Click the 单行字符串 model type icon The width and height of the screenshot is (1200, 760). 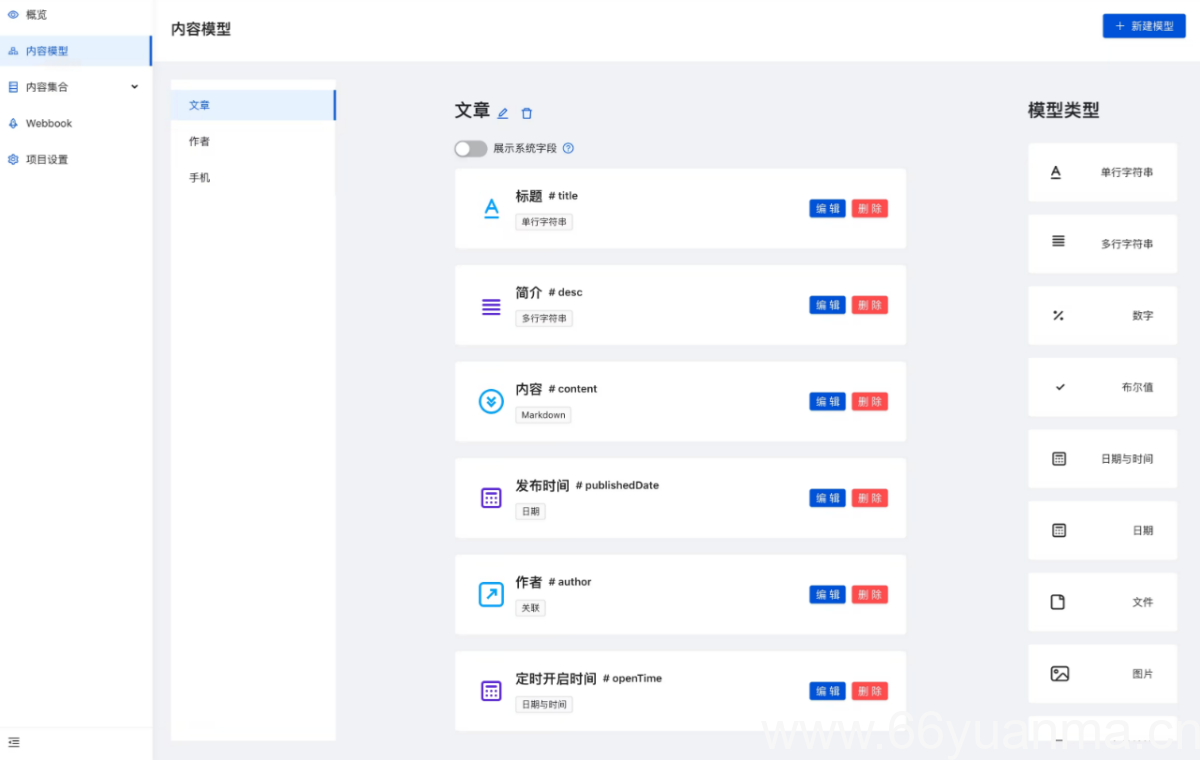tap(1056, 172)
